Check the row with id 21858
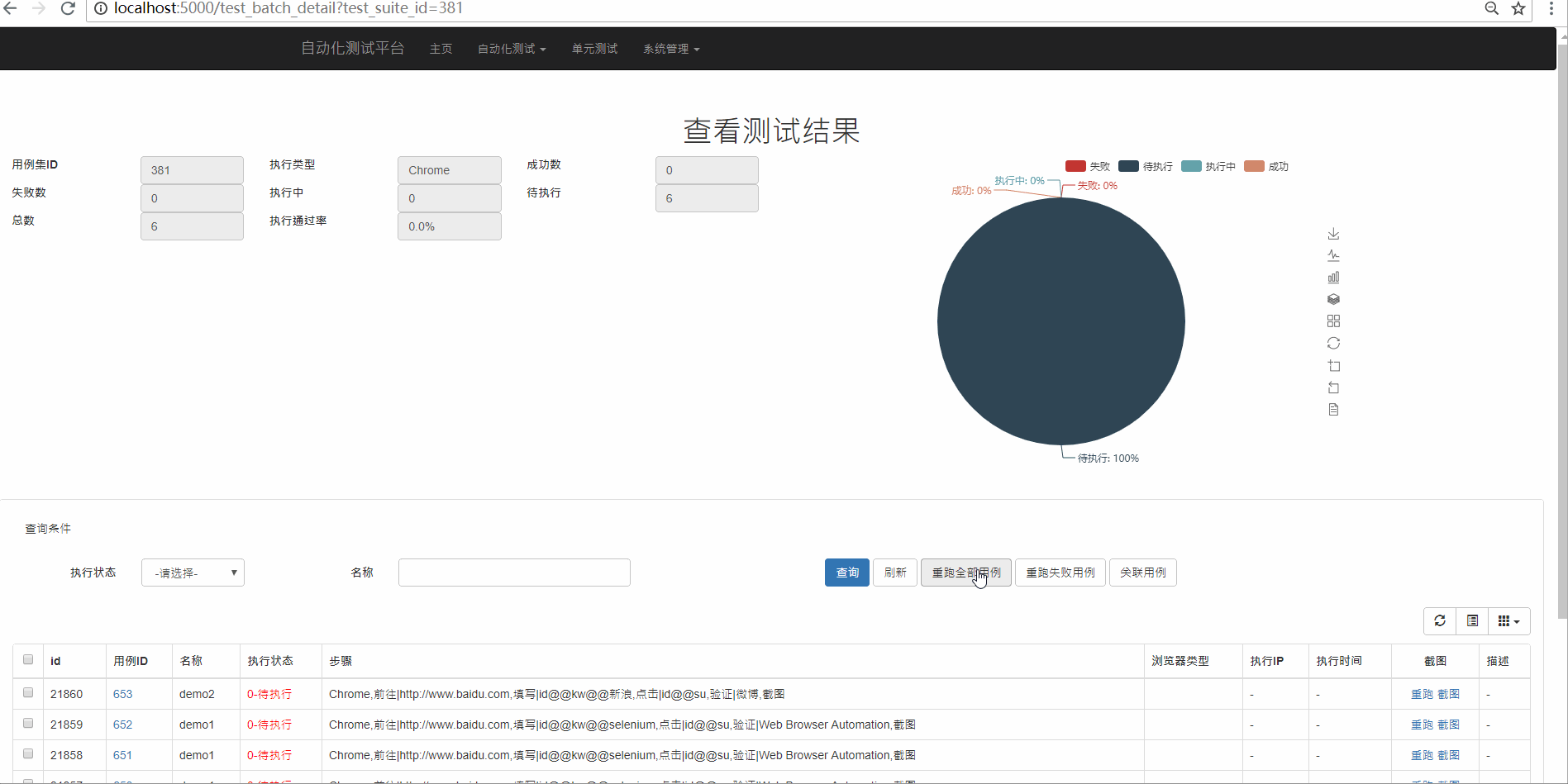1568x784 pixels. click(28, 753)
